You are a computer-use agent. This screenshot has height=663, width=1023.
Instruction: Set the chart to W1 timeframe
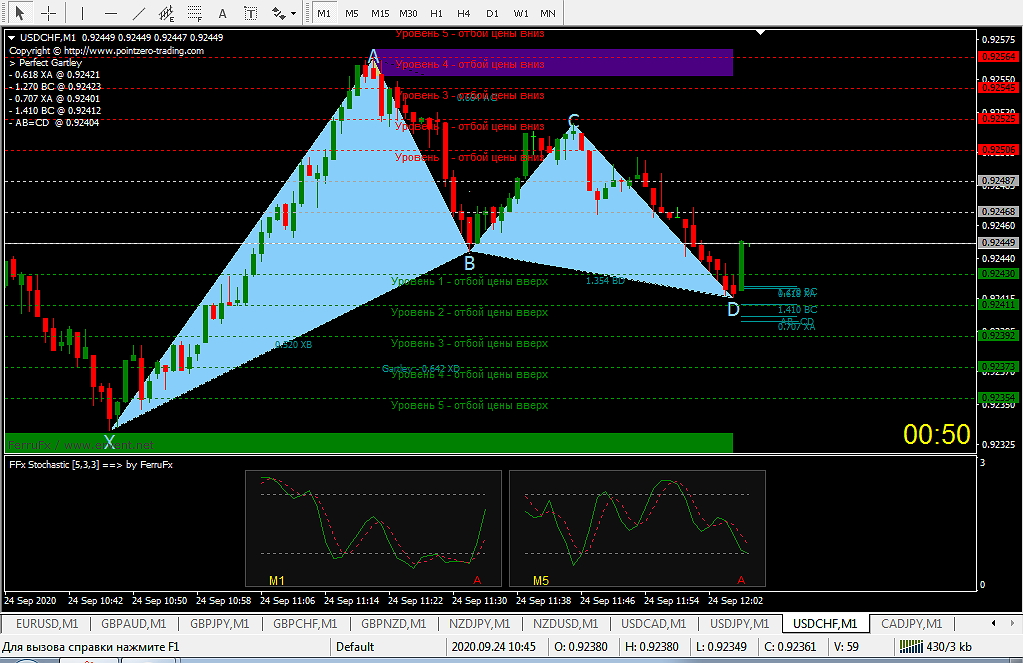click(x=521, y=13)
